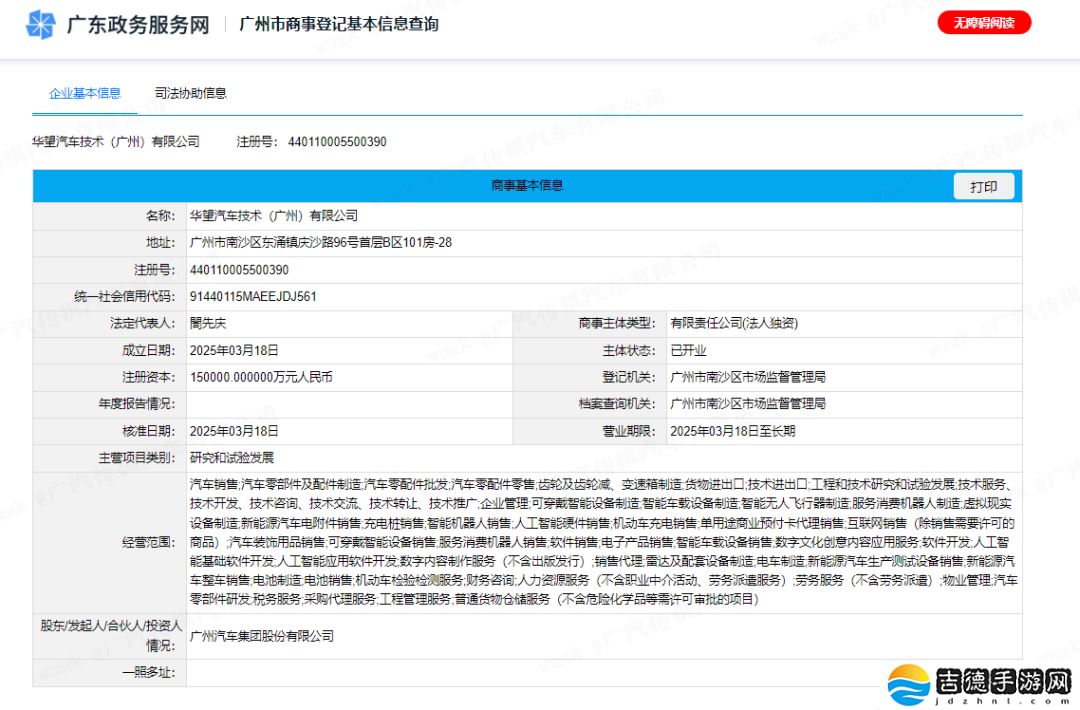Select shareholder 广州汽车集团股份有限公司
Viewport: 1080px width, 710px height.
[x=261, y=636]
